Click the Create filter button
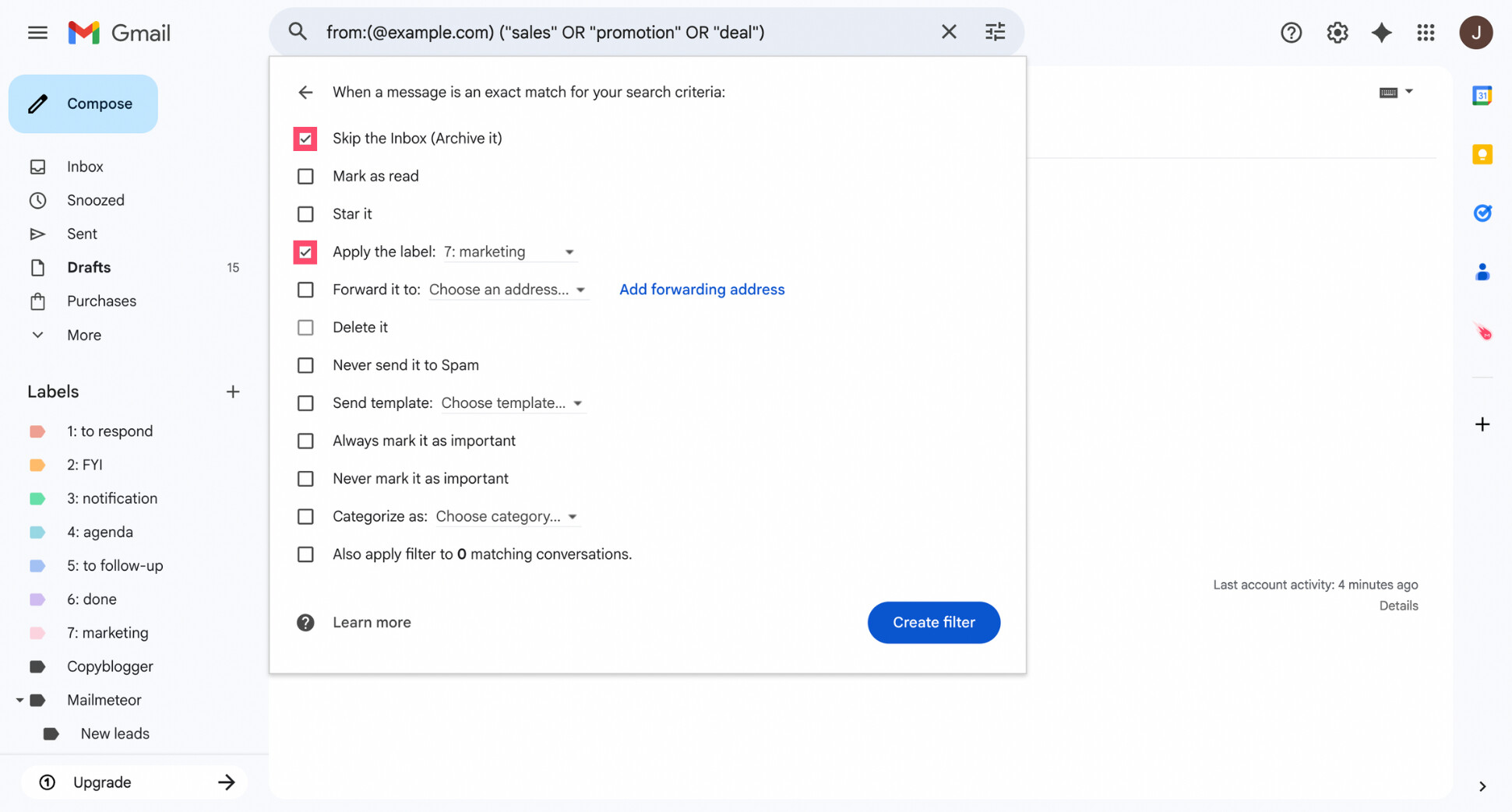This screenshot has width=1512, height=812. click(x=933, y=622)
